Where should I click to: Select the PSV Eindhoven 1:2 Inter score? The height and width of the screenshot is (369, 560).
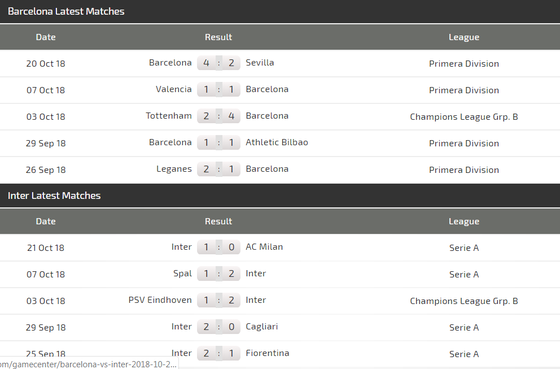(x=219, y=300)
